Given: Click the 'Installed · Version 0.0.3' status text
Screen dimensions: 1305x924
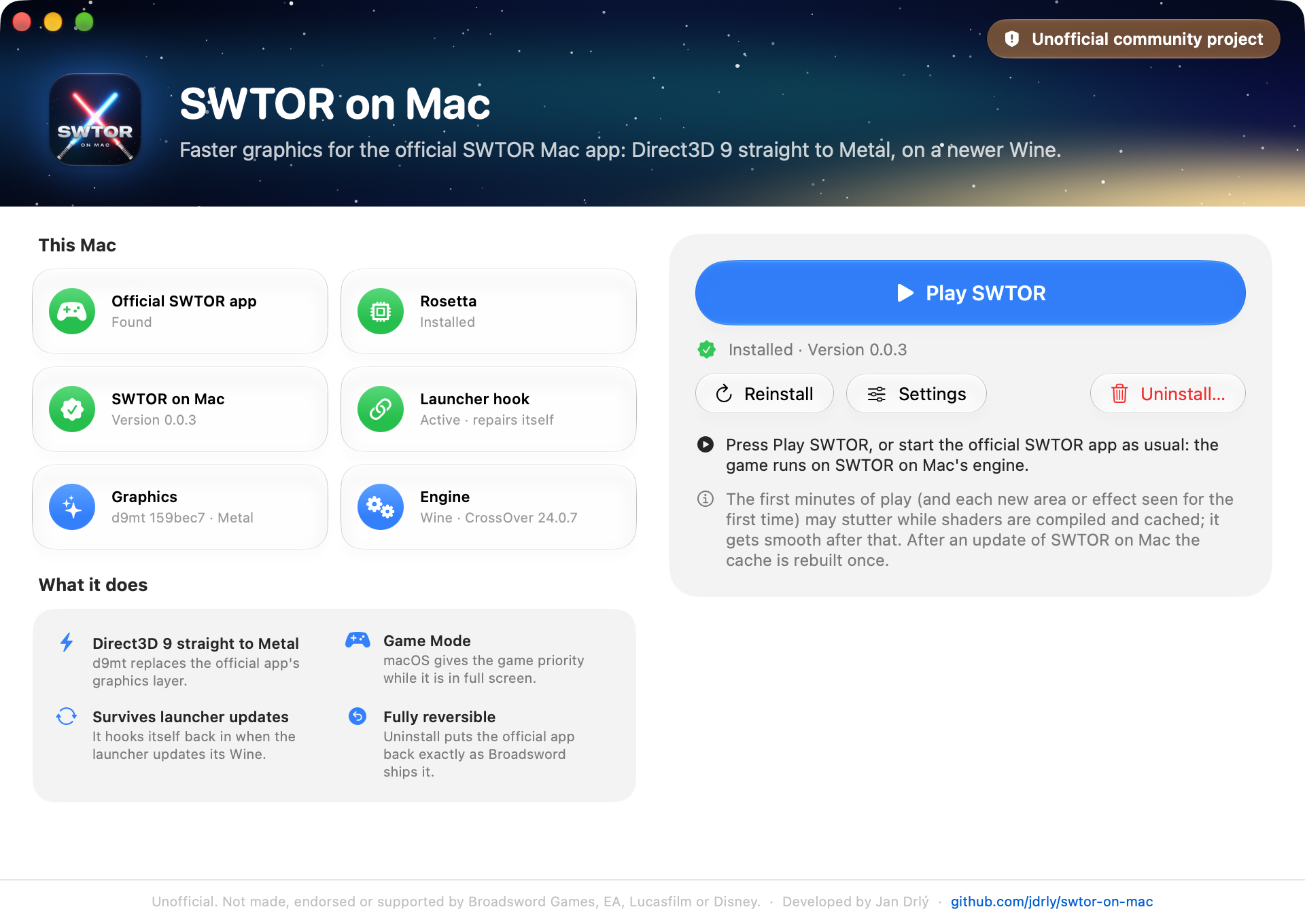Looking at the screenshot, I should point(818,349).
